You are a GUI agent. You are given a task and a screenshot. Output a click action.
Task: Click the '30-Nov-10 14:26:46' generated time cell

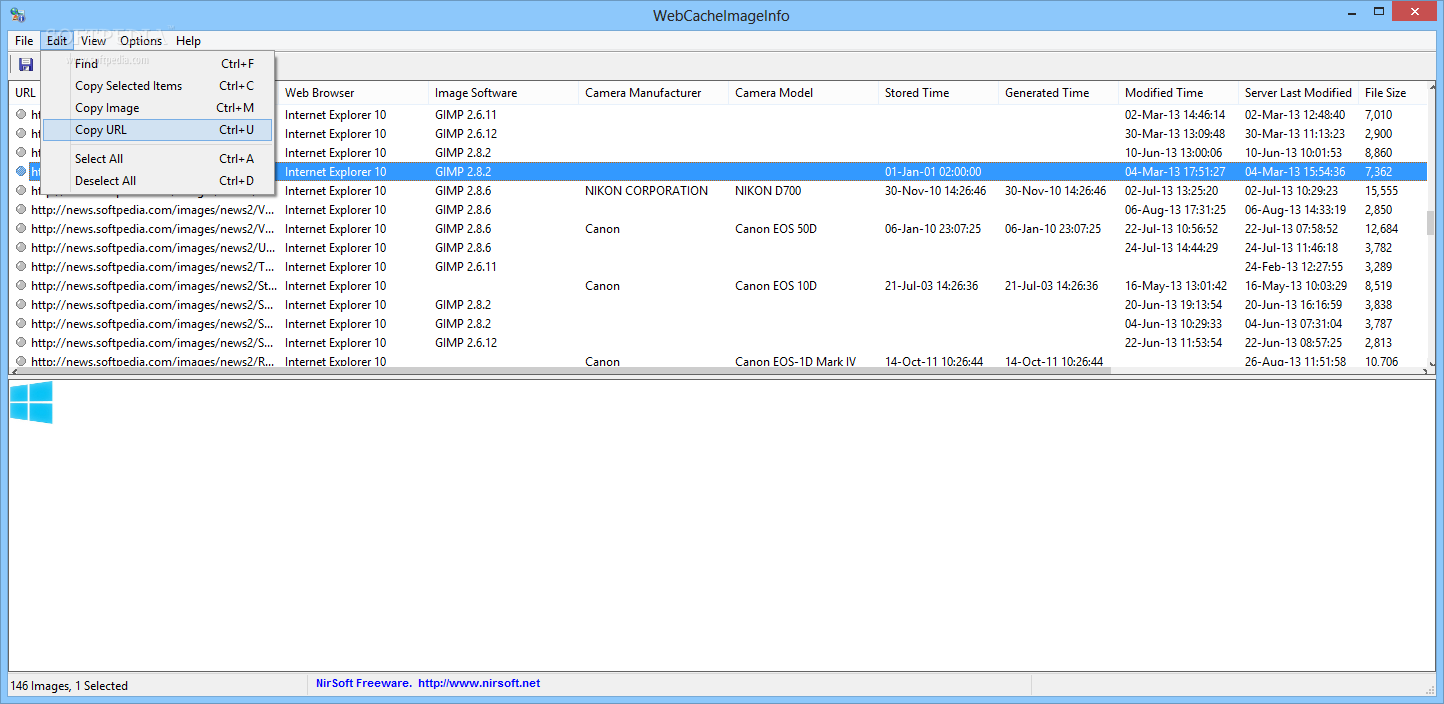click(1055, 191)
